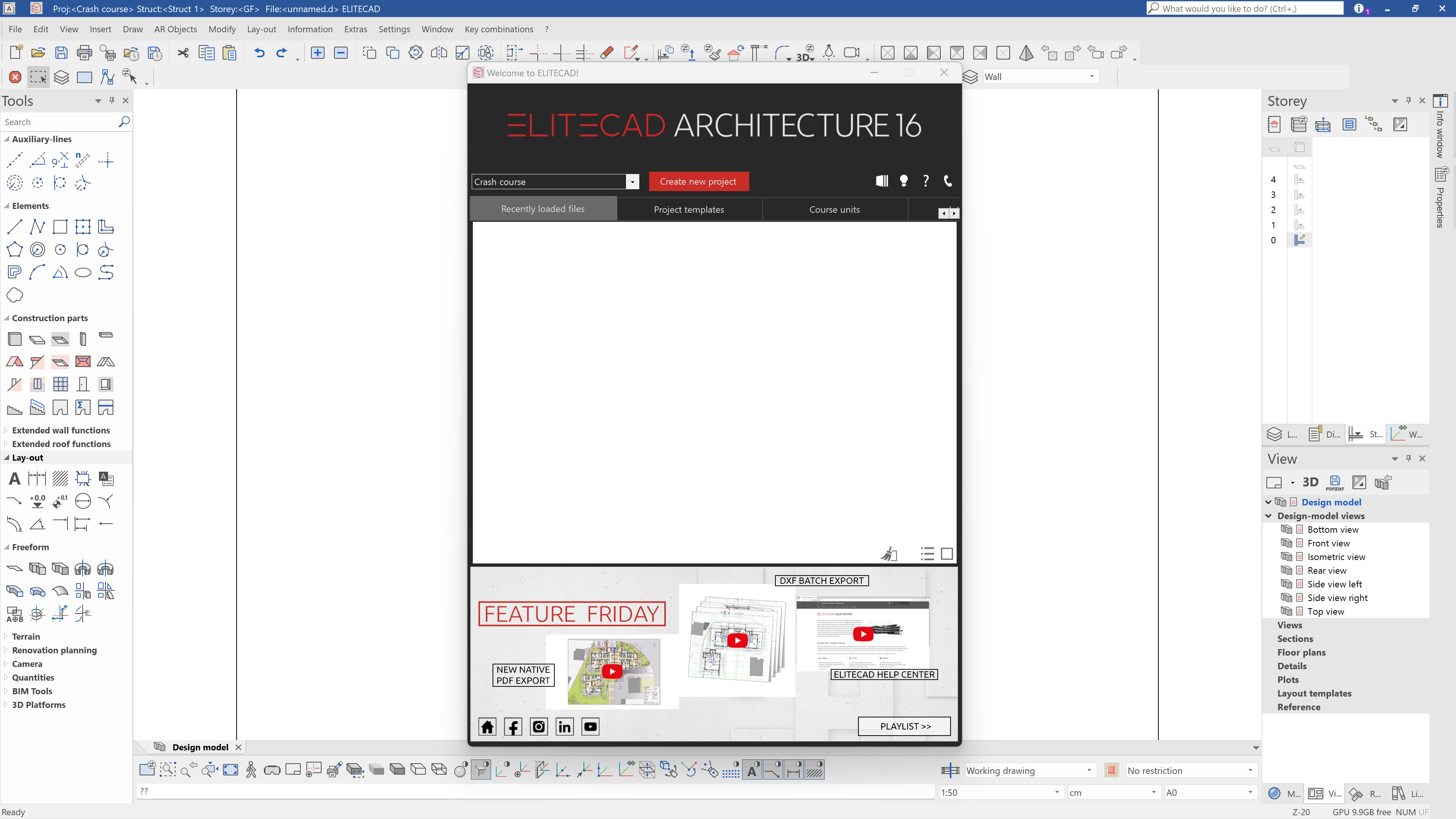
Task: Select the Hatching tool in Lay-out
Action: 60,479
